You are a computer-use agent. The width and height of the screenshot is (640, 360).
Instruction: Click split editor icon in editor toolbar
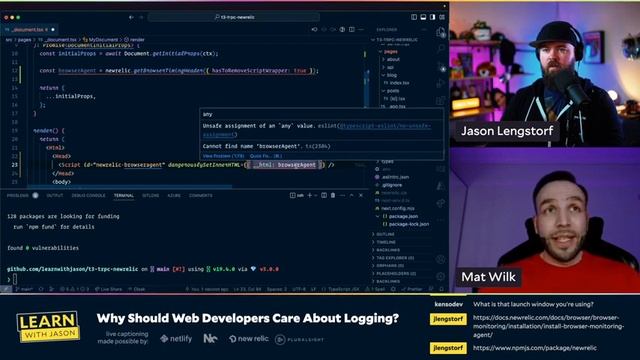tap(352, 30)
